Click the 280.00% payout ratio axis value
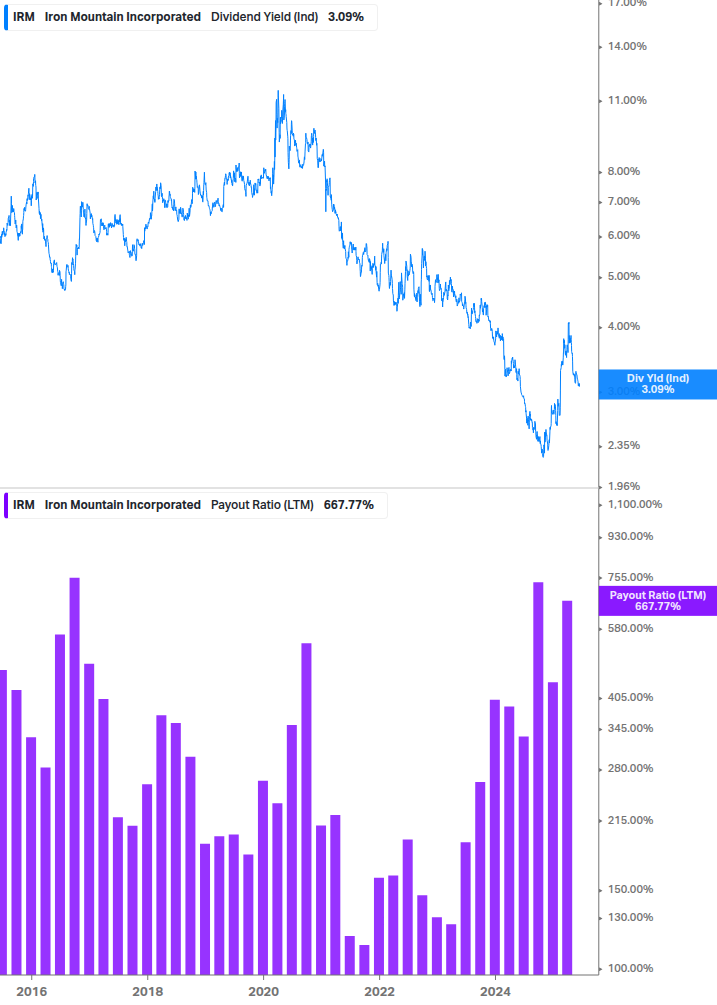The height and width of the screenshot is (1005, 717). [x=630, y=768]
